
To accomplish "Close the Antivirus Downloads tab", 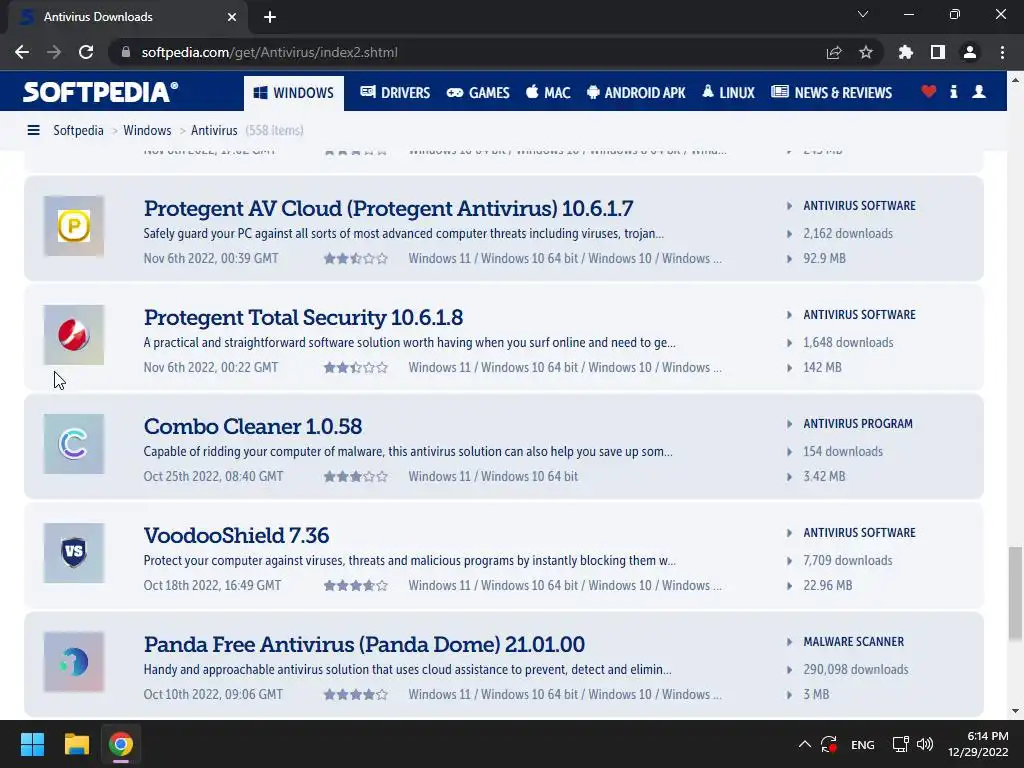I will click(x=232, y=17).
